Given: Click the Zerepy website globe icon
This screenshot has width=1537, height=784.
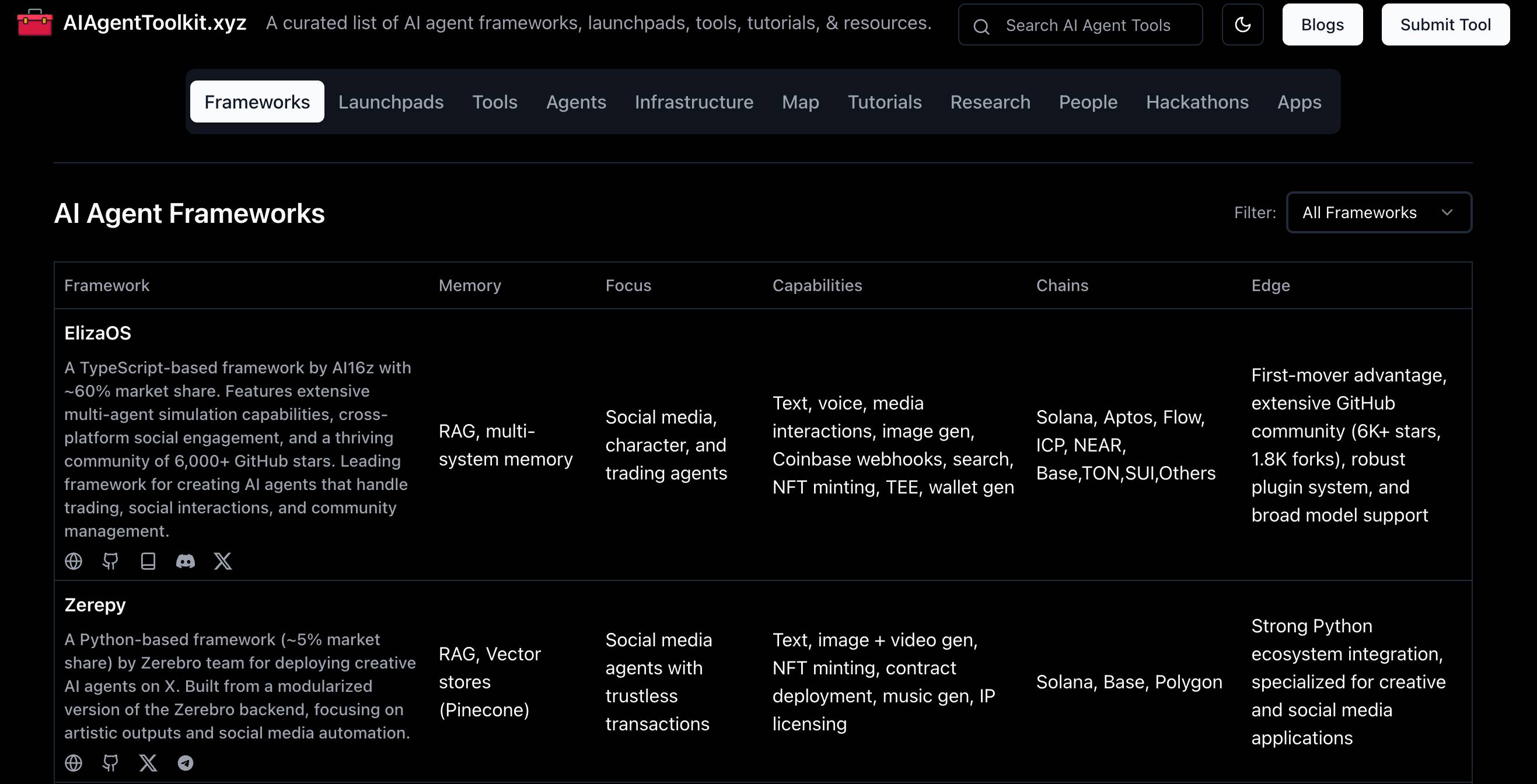Looking at the screenshot, I should click(73, 763).
